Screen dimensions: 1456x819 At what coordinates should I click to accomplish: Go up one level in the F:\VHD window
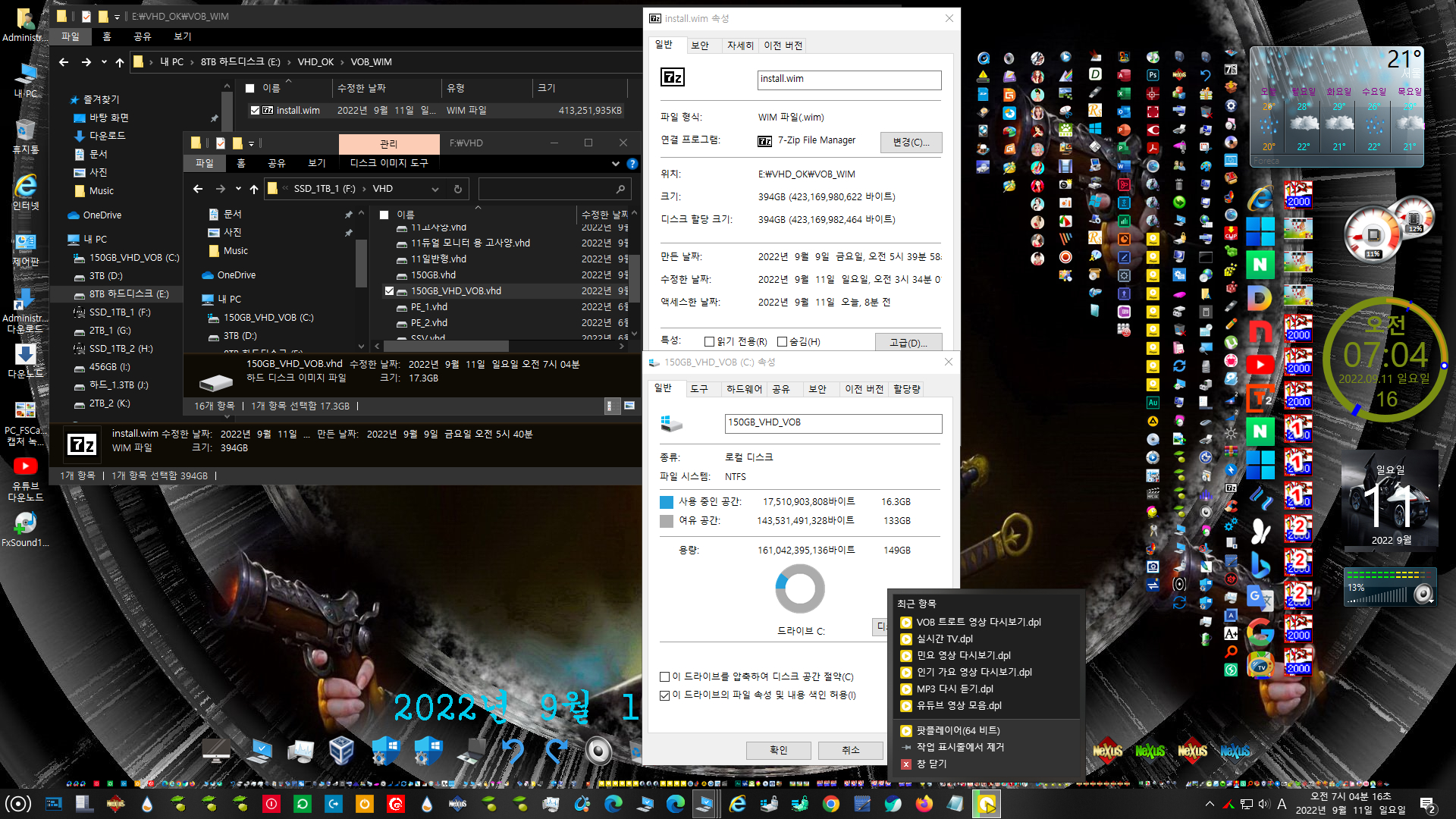pyautogui.click(x=254, y=189)
